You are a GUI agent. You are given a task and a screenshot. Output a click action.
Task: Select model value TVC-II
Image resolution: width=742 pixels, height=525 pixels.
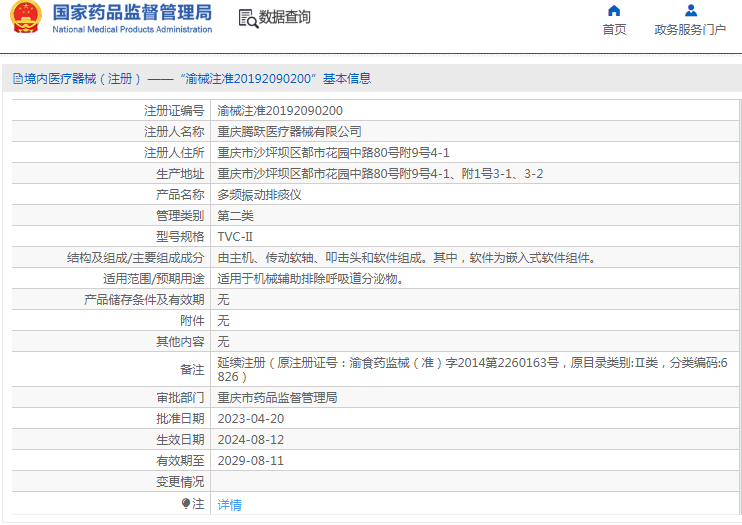click(x=235, y=237)
